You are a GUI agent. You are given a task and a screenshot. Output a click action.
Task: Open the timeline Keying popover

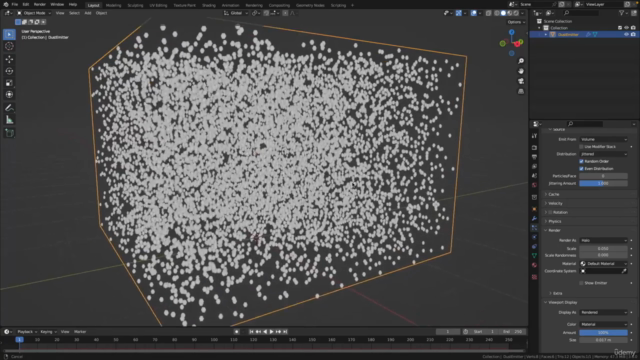point(48,332)
